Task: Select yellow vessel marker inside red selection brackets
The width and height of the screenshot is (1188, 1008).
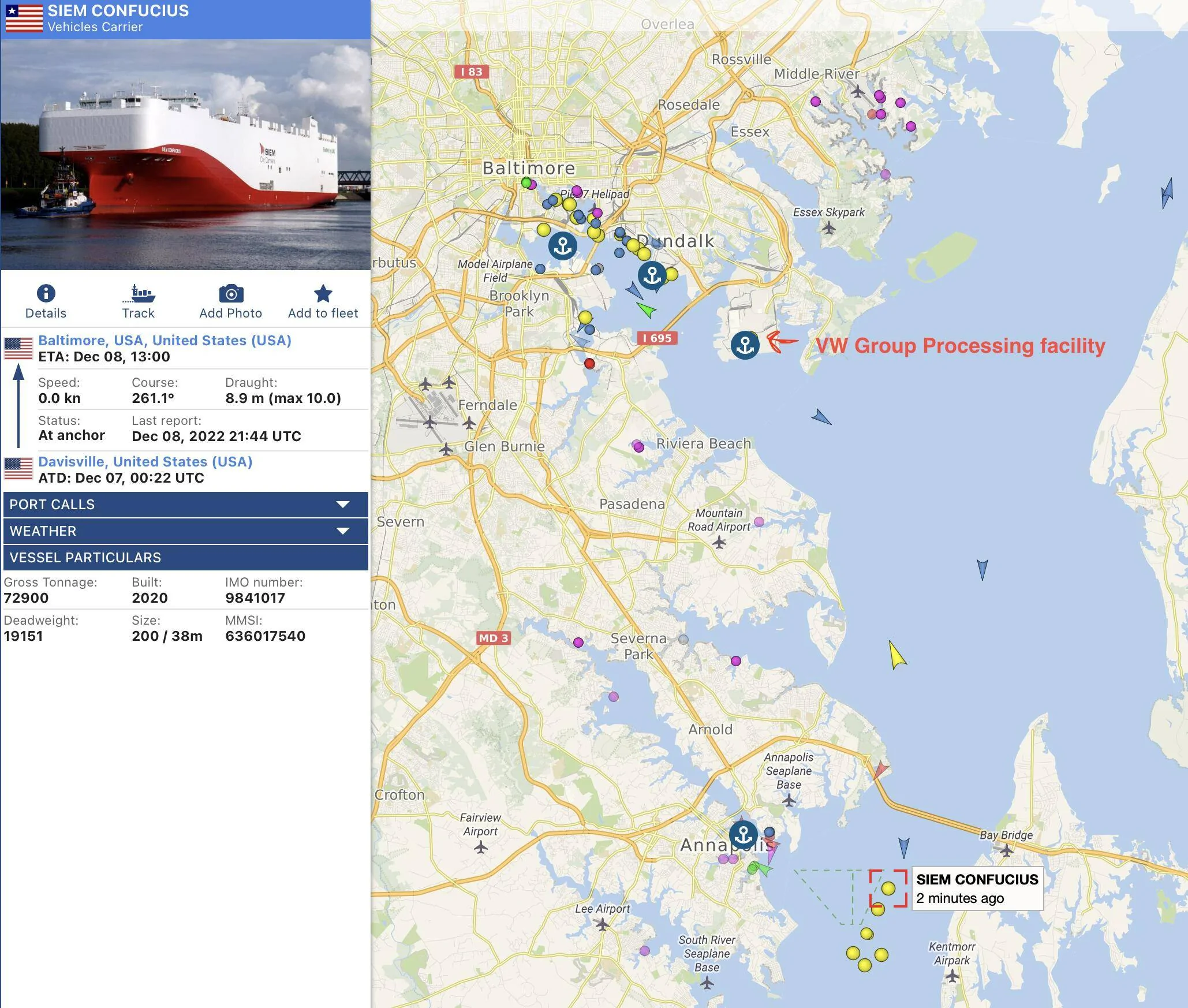Action: [888, 888]
